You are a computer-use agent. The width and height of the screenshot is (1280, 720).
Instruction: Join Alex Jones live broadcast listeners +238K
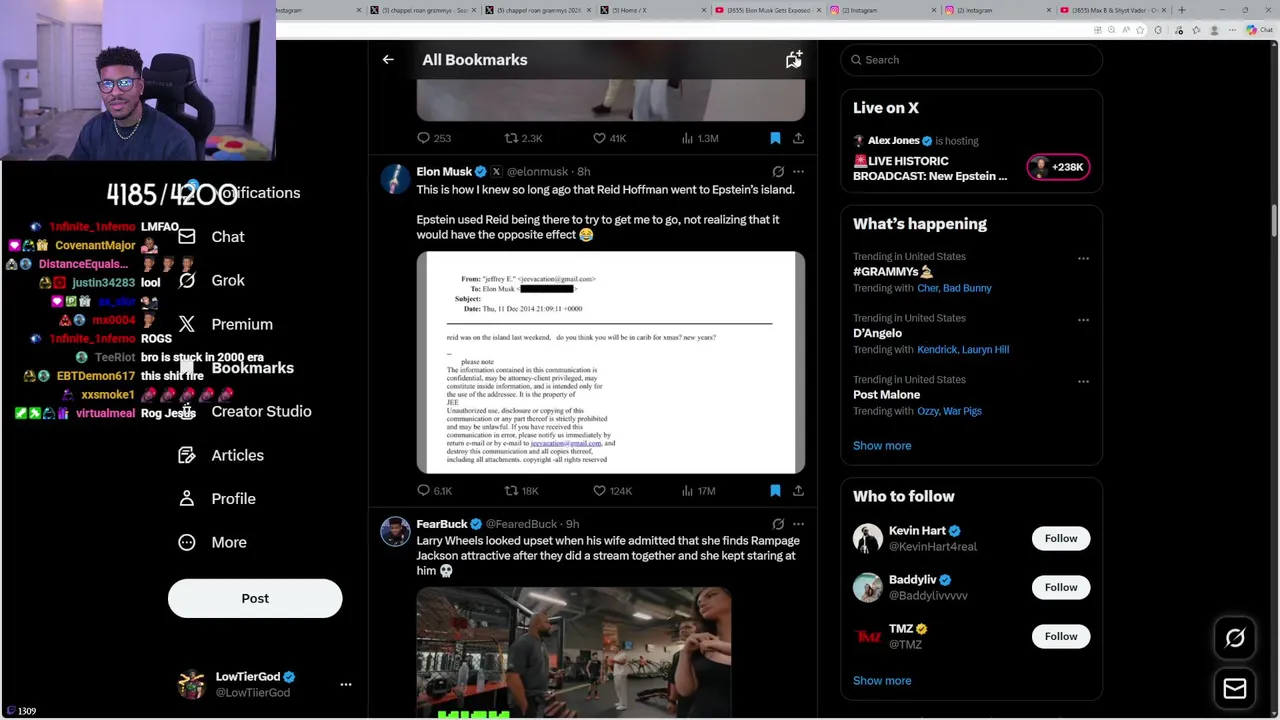(x=1058, y=167)
